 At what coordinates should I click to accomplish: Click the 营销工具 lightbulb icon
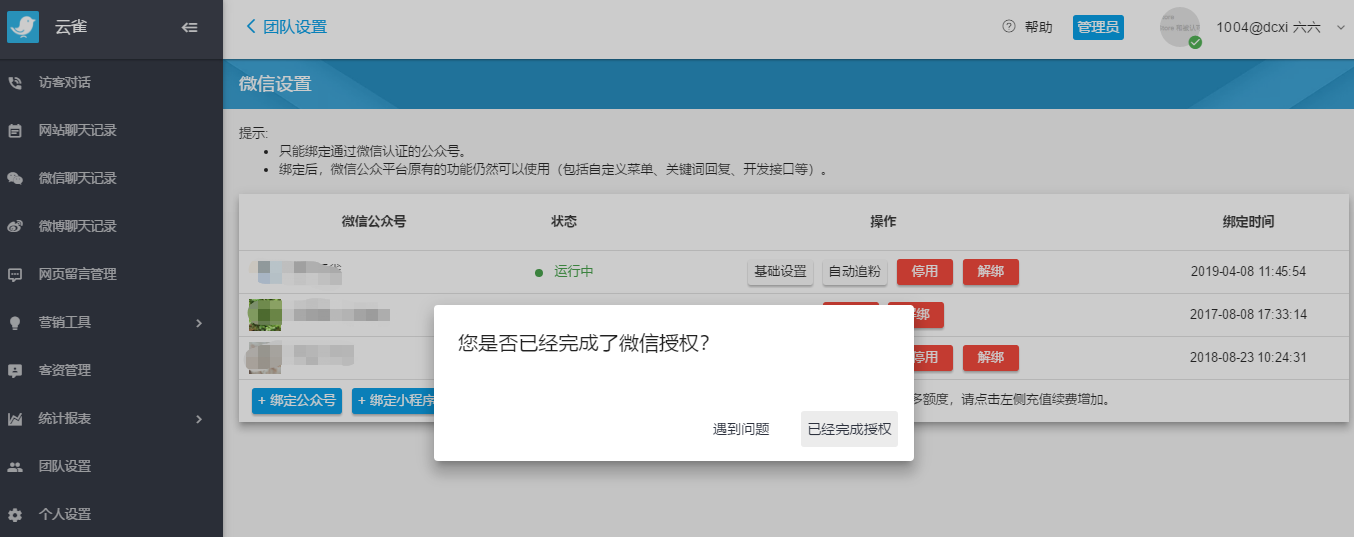[x=15, y=322]
